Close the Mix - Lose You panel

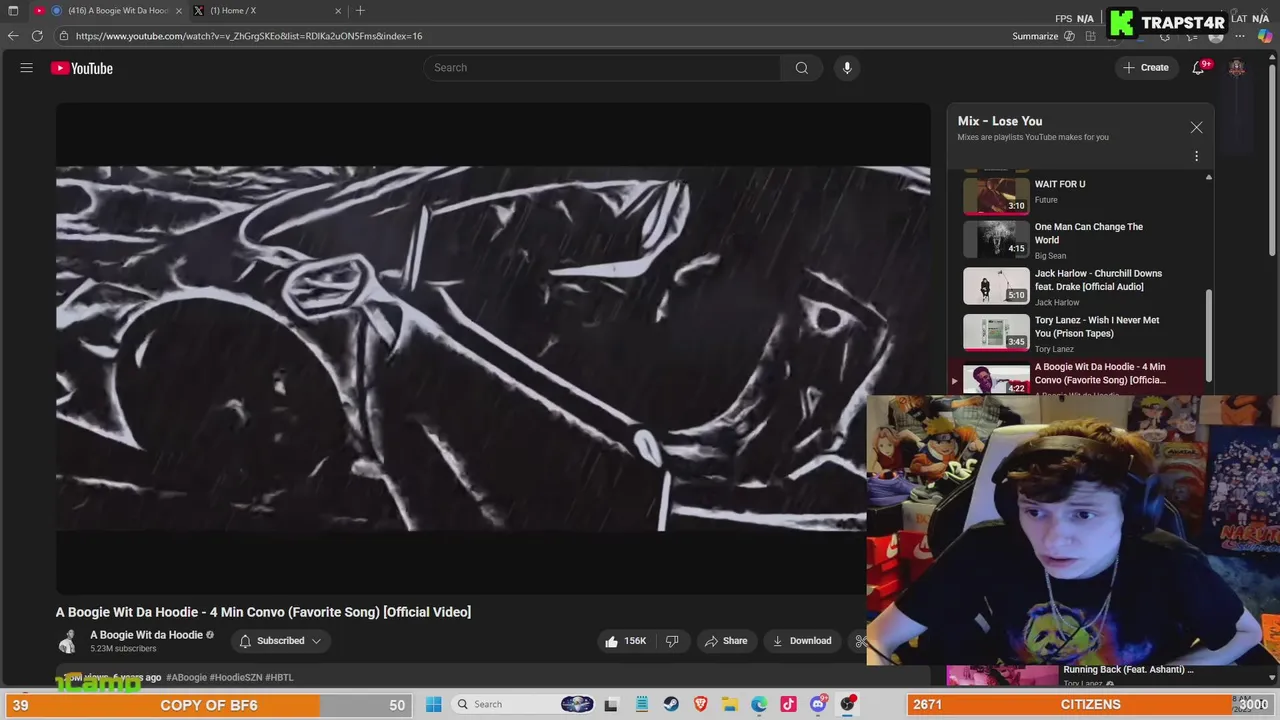[1196, 128]
